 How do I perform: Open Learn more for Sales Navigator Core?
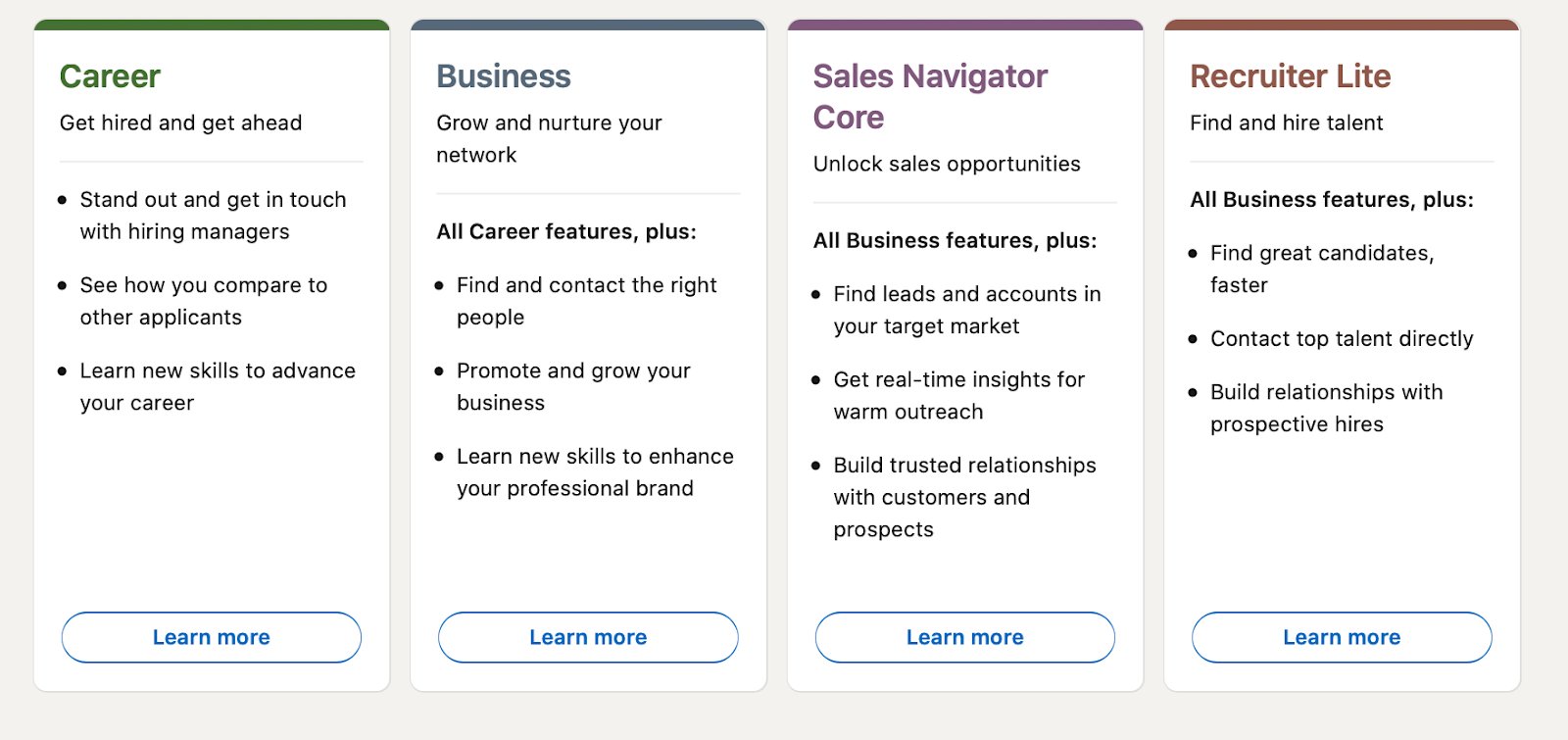pos(964,637)
